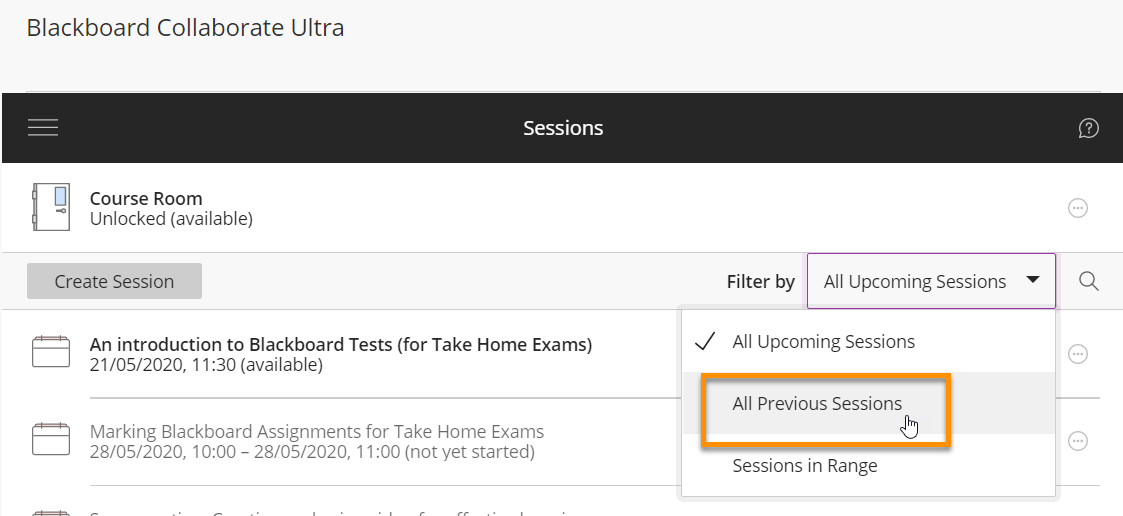1123x516 pixels.
Task: Click the Create Session button
Action: coord(115,281)
